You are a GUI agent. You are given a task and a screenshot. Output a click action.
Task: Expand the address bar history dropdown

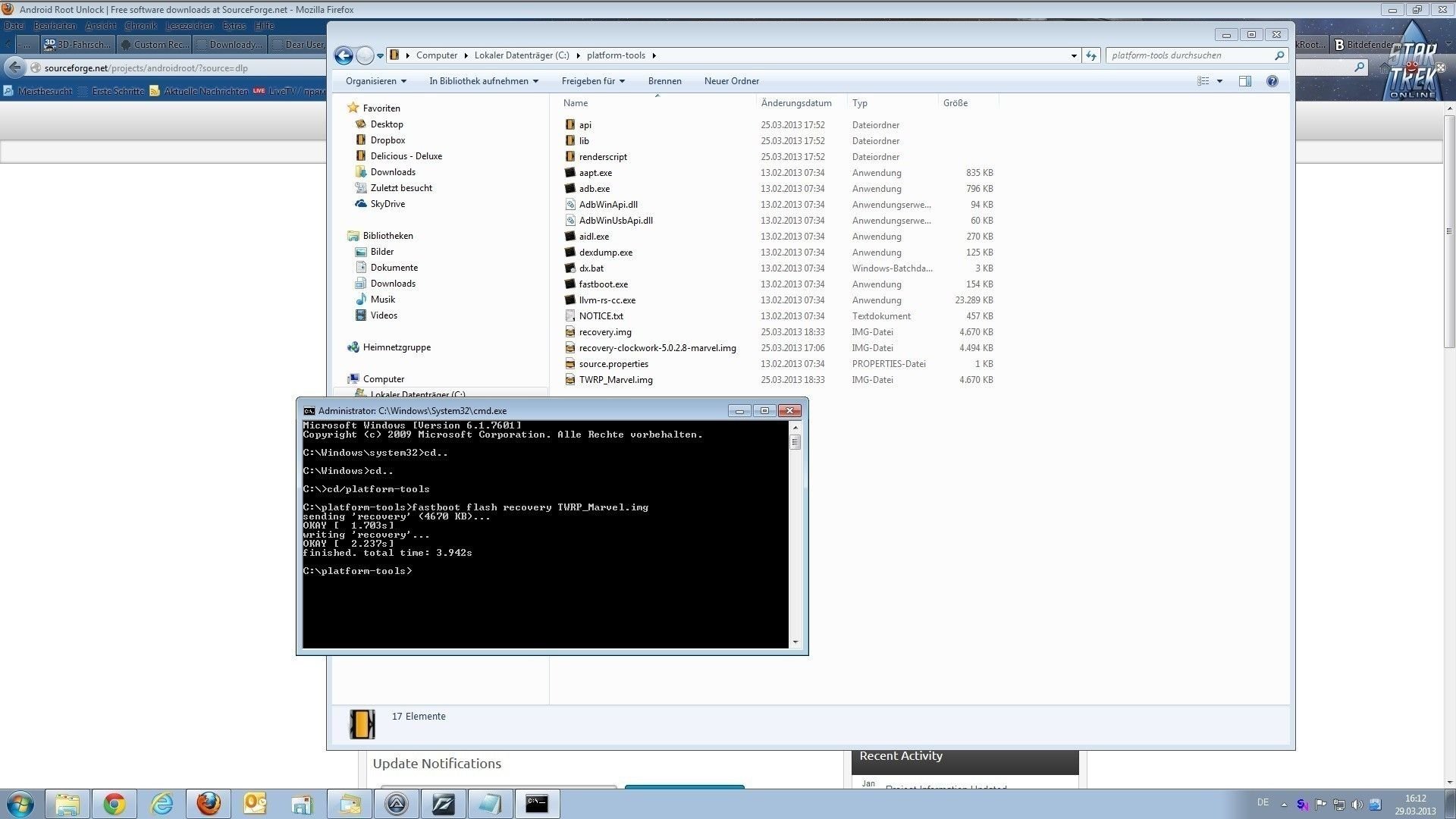coord(1074,55)
